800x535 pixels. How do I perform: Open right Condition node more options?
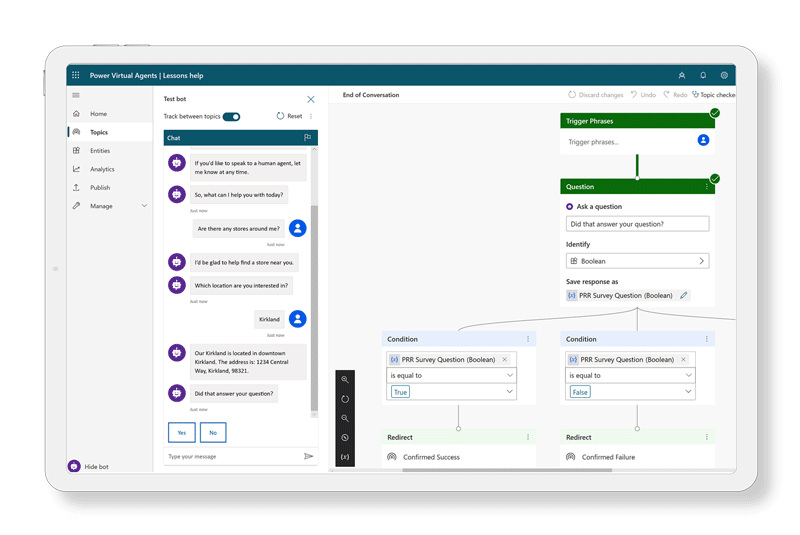click(707, 339)
